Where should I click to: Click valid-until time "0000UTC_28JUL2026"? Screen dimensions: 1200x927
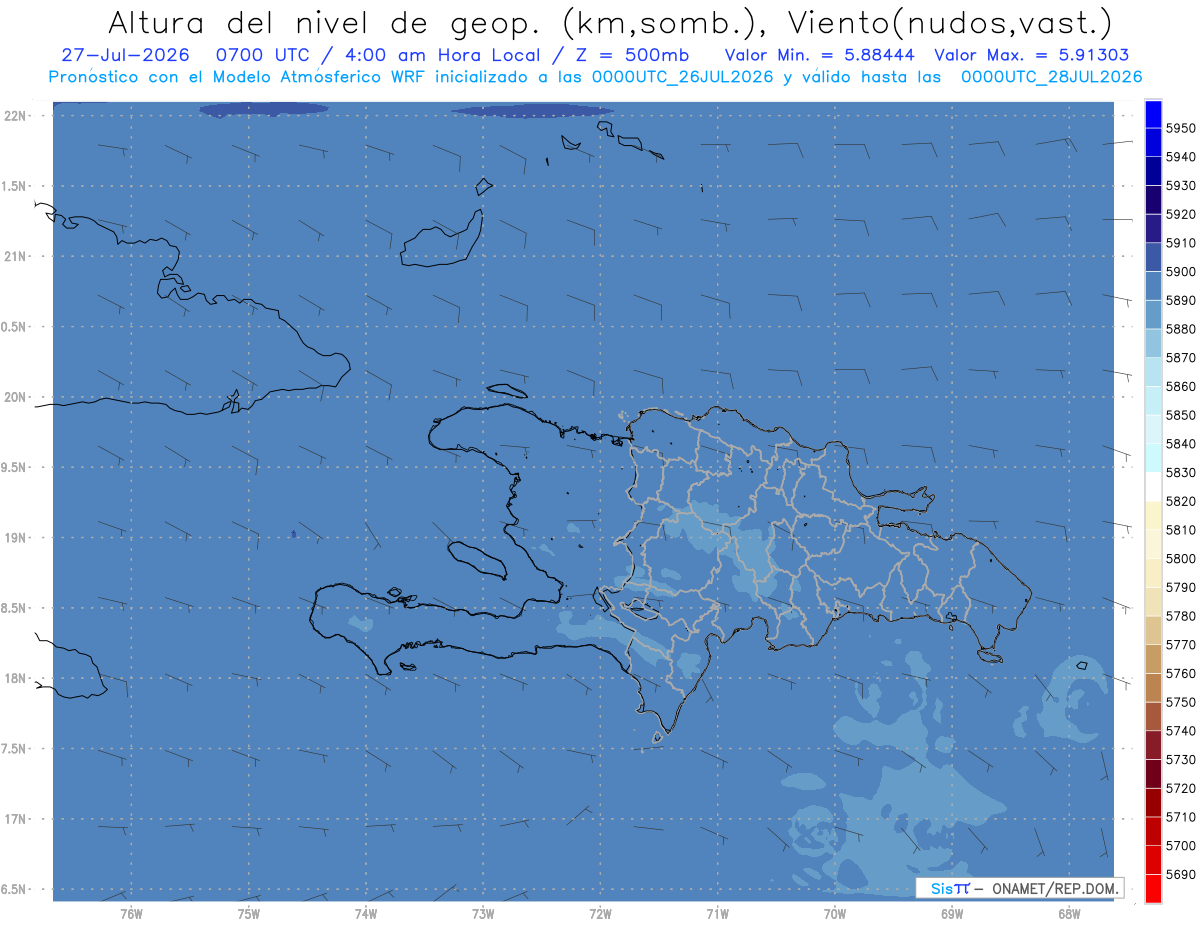1051,76
